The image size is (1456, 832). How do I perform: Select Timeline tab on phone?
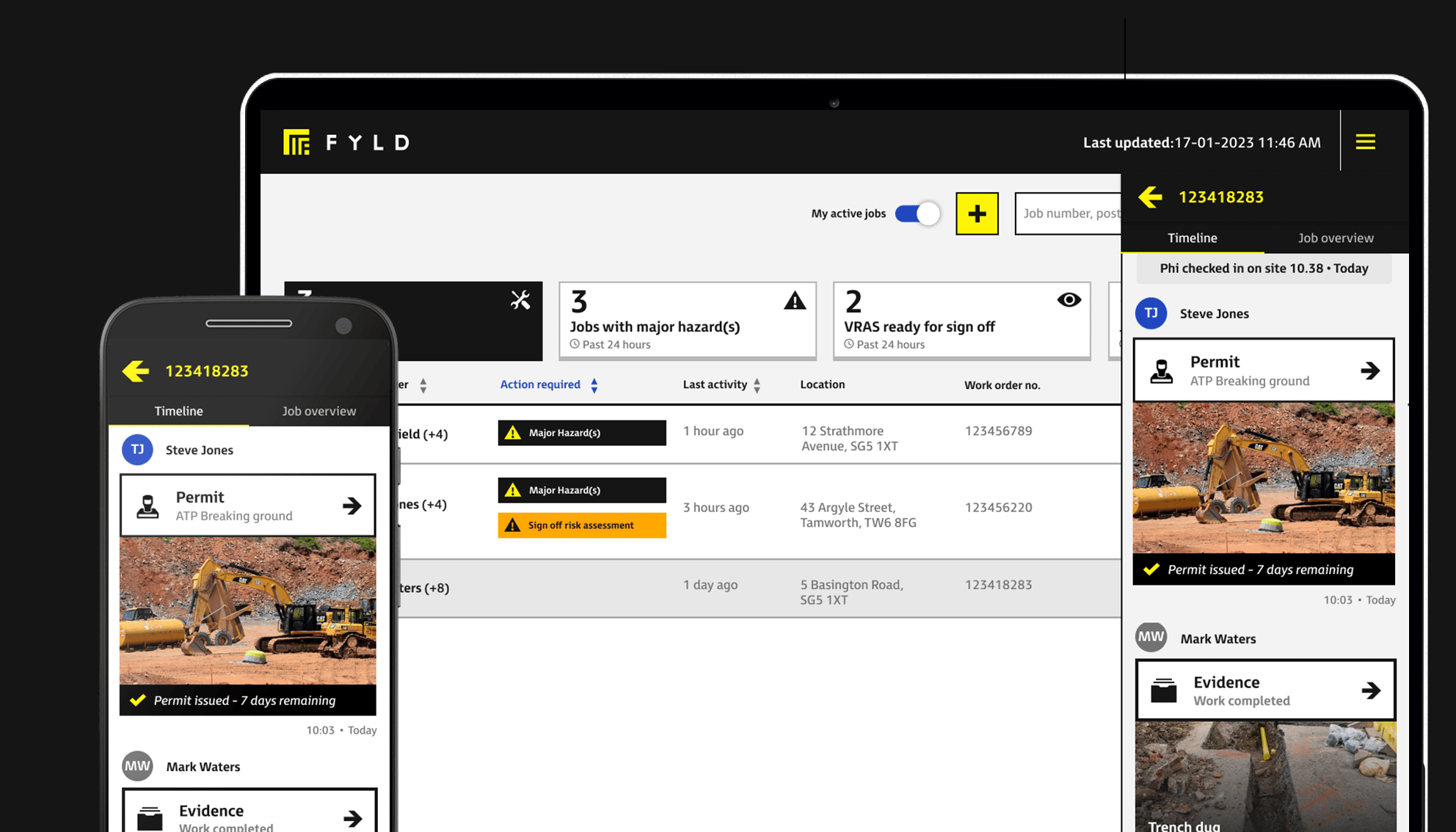point(178,411)
